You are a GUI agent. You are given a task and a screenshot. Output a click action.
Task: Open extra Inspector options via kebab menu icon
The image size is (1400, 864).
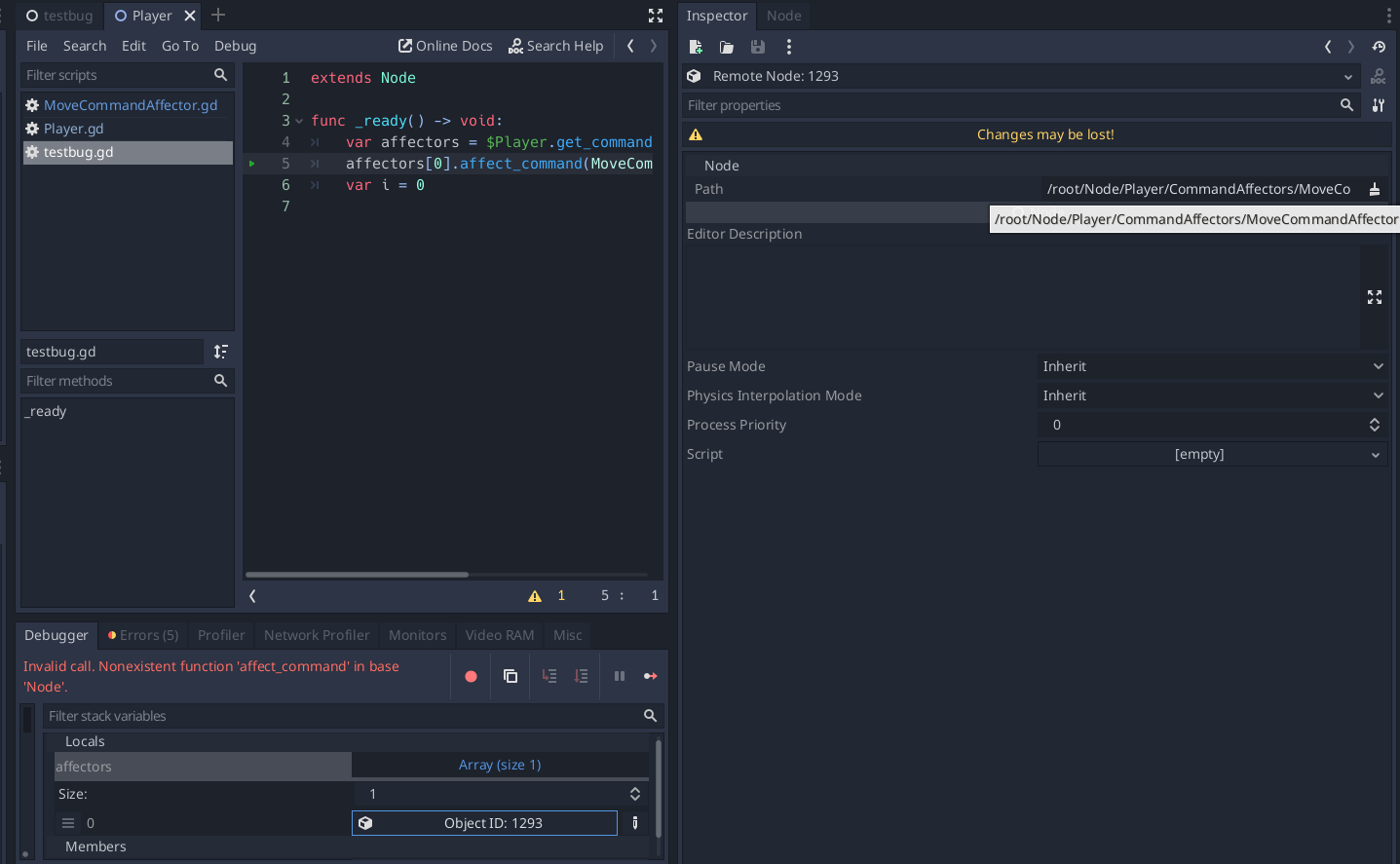point(788,46)
